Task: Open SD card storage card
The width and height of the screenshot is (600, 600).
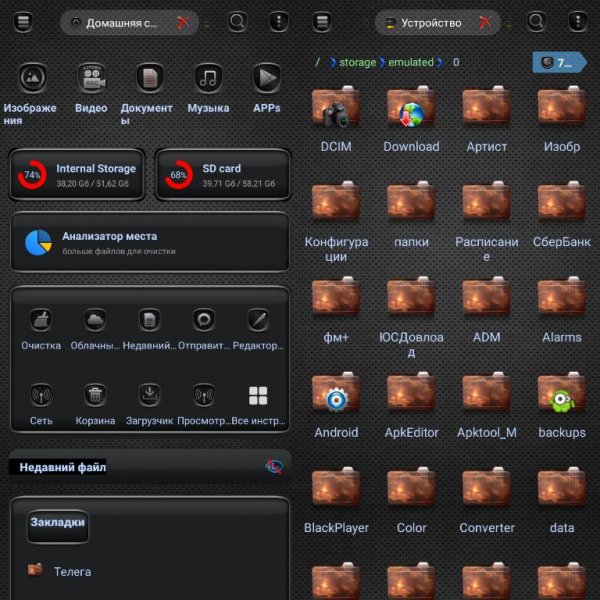Action: pos(223,174)
